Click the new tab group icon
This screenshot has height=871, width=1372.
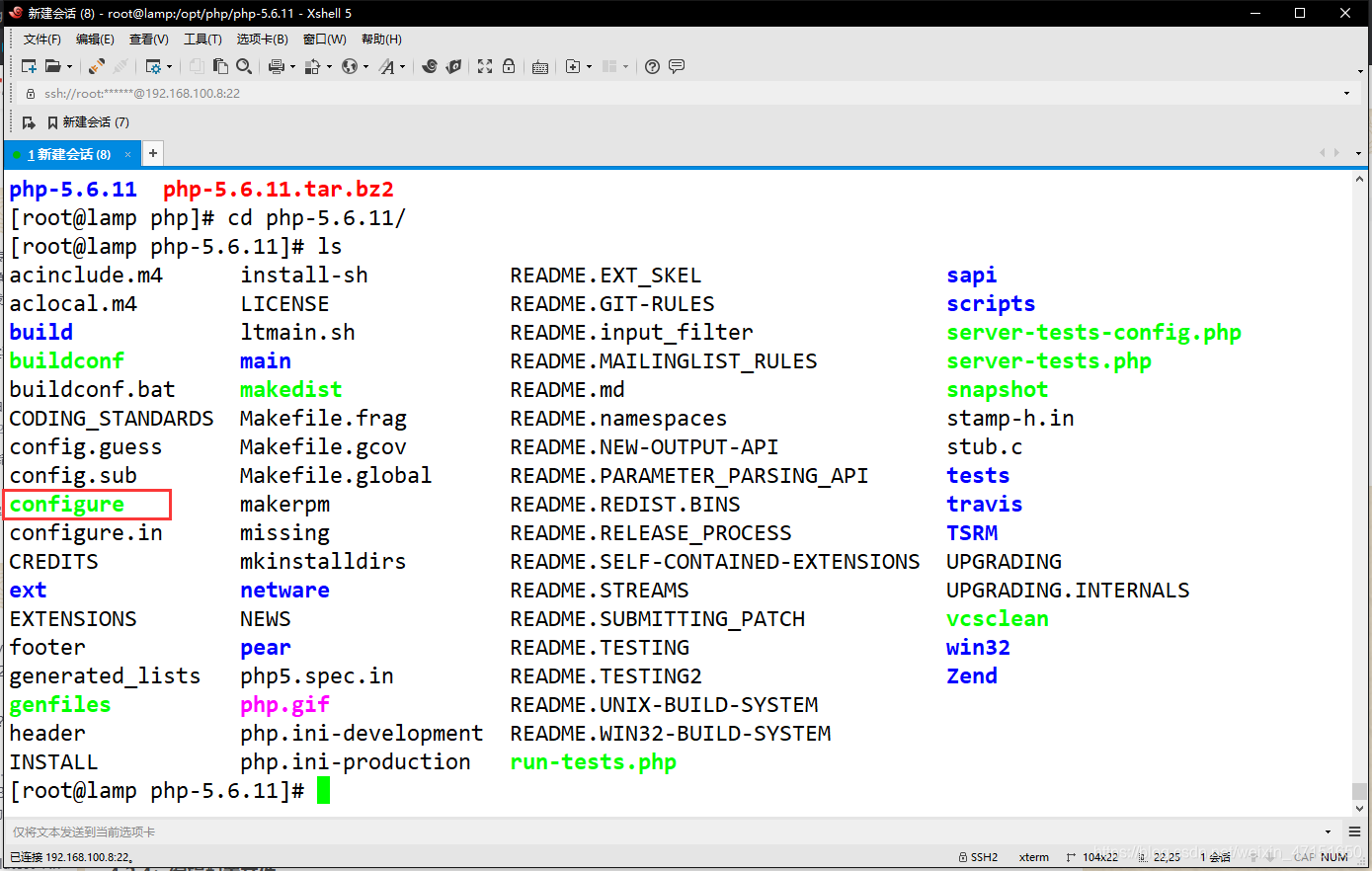pyautogui.click(x=572, y=66)
